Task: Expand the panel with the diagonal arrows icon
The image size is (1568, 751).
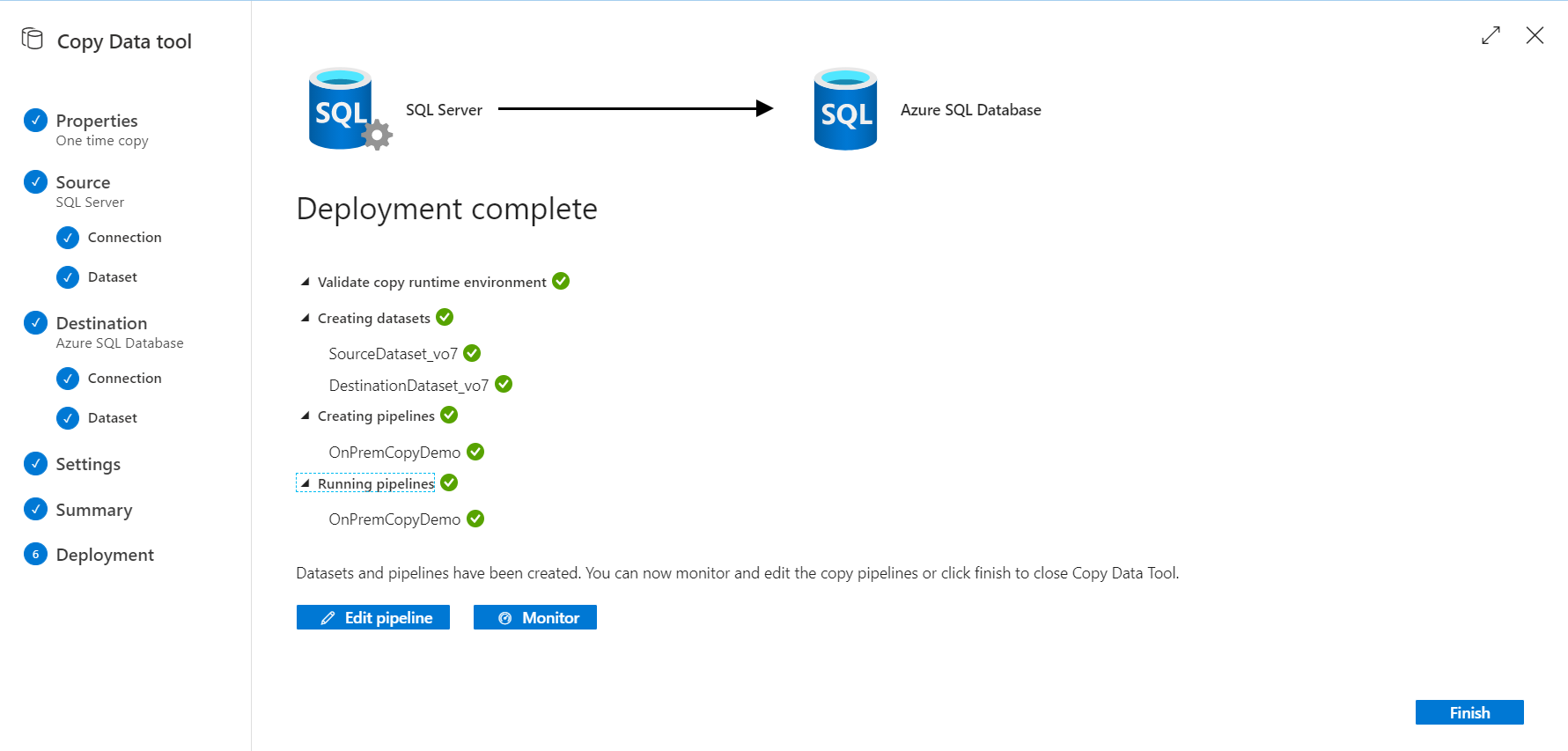Action: point(1491,35)
